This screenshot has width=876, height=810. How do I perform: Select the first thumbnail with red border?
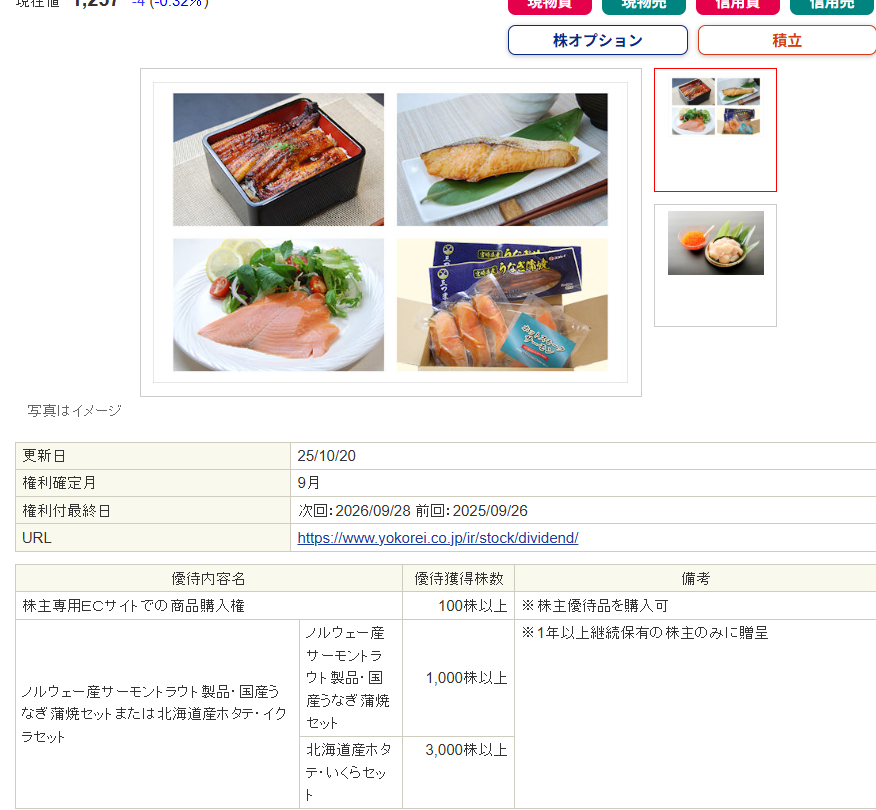[x=715, y=129]
